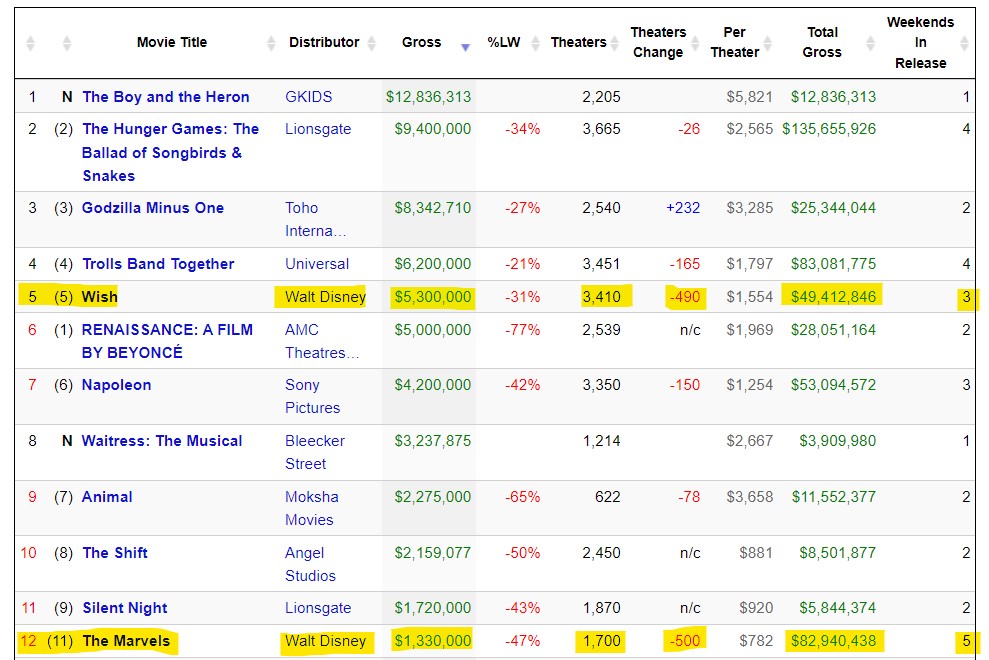
Task: Click the Wish movie title
Action: point(100,297)
